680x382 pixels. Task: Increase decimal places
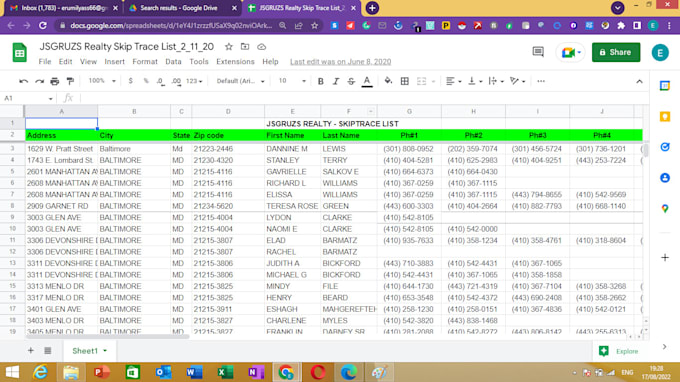176,81
